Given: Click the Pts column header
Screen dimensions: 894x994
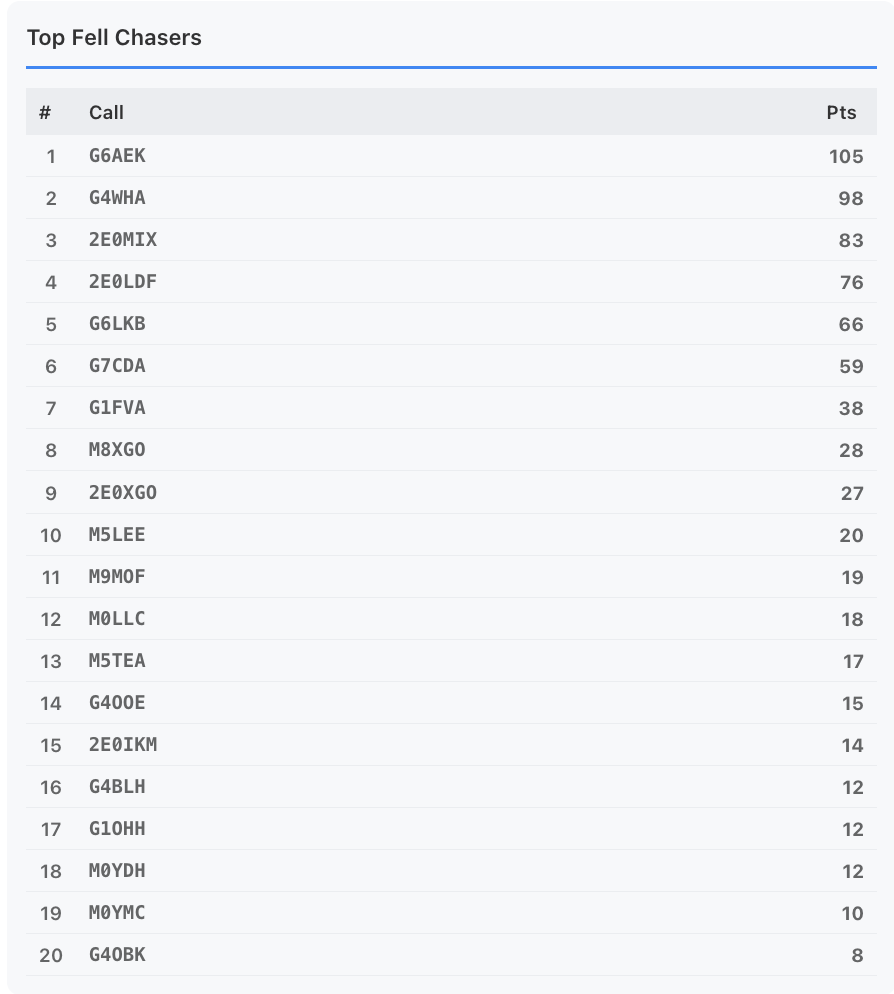Looking at the screenshot, I should coord(841,112).
